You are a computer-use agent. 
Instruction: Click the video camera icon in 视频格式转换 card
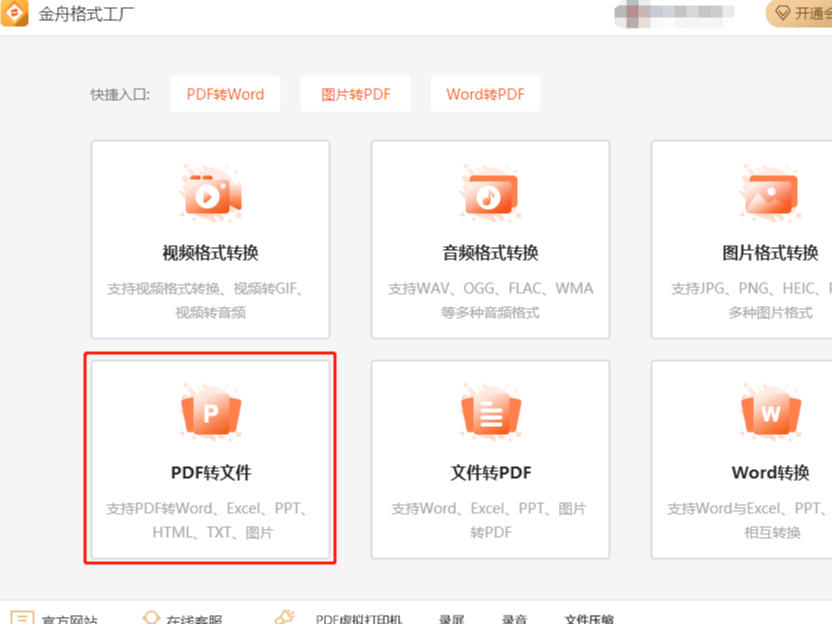point(211,193)
